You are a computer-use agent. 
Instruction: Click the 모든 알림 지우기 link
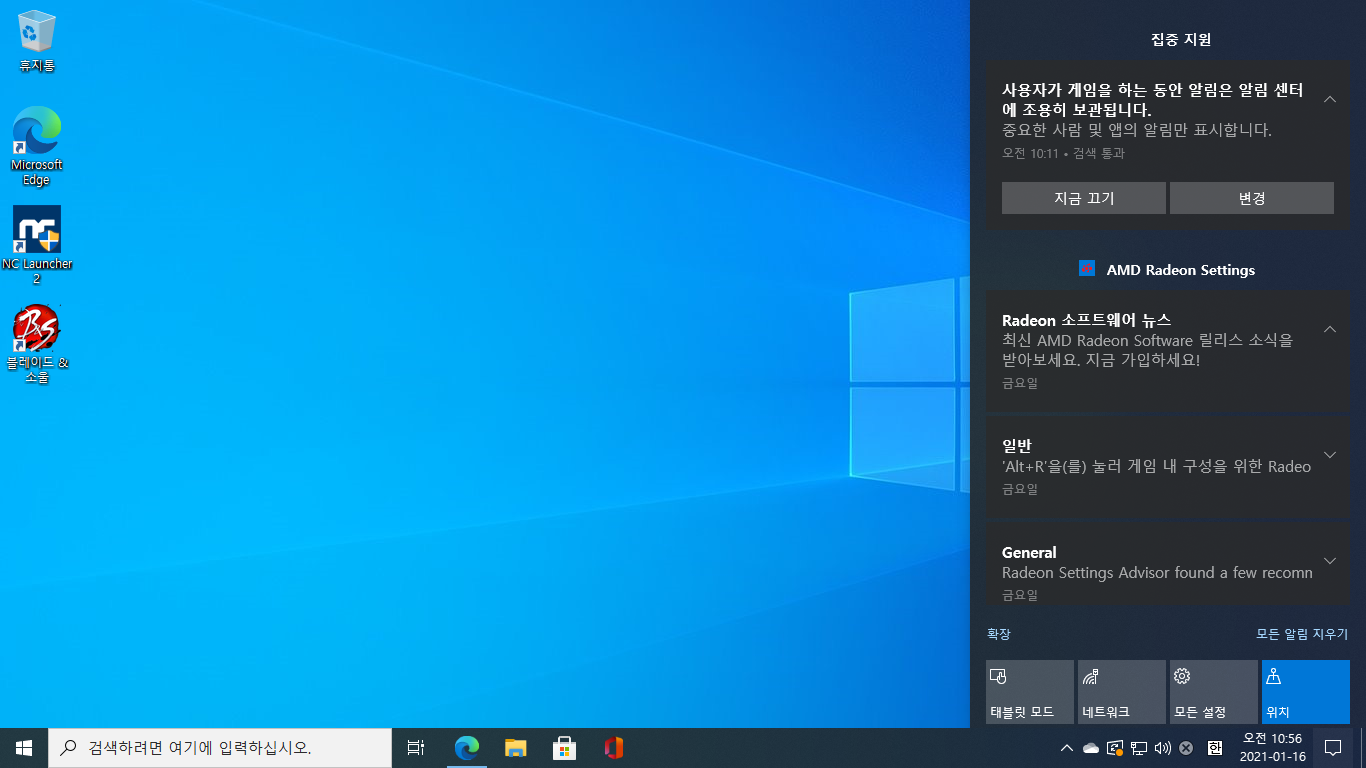click(1302, 634)
